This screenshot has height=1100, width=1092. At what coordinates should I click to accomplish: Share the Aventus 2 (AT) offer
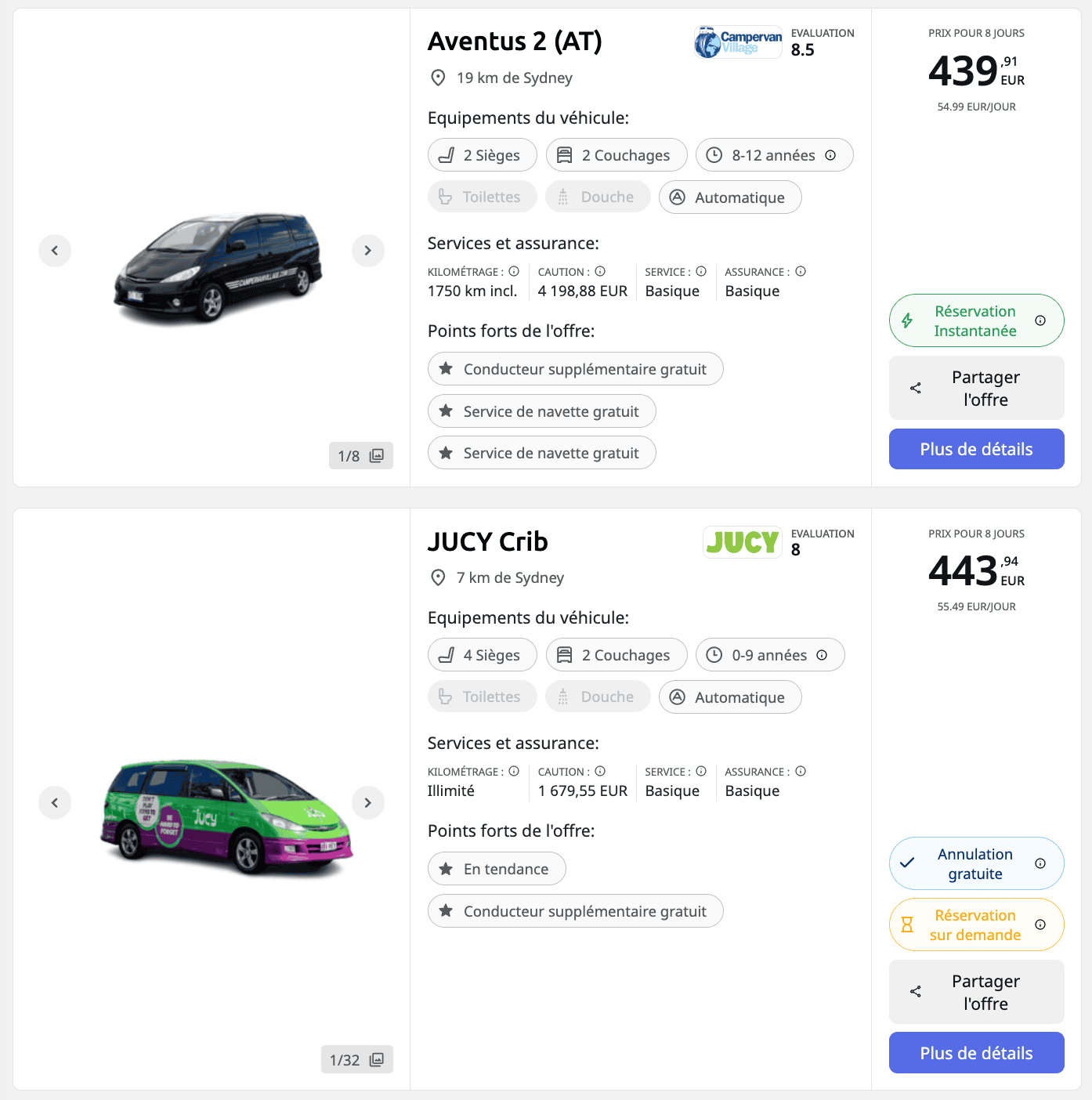[976, 388]
